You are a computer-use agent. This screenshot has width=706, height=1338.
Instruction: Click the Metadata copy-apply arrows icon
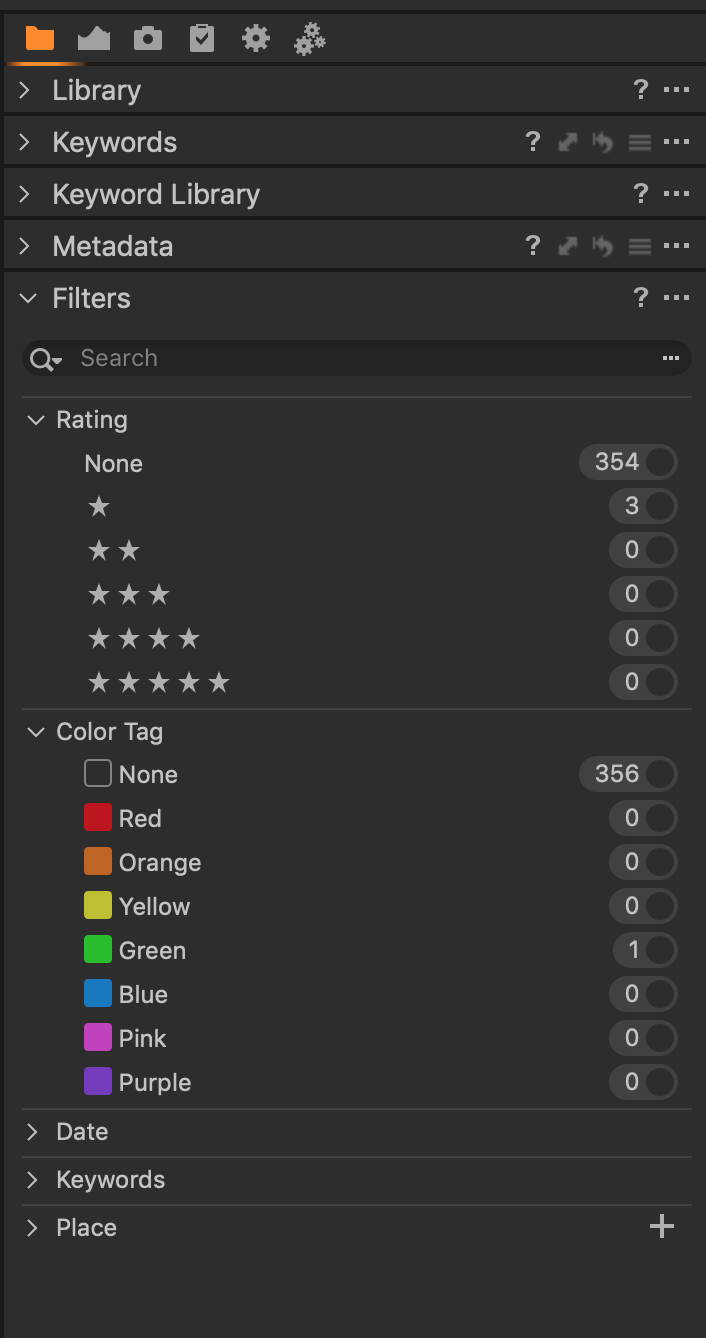[568, 246]
